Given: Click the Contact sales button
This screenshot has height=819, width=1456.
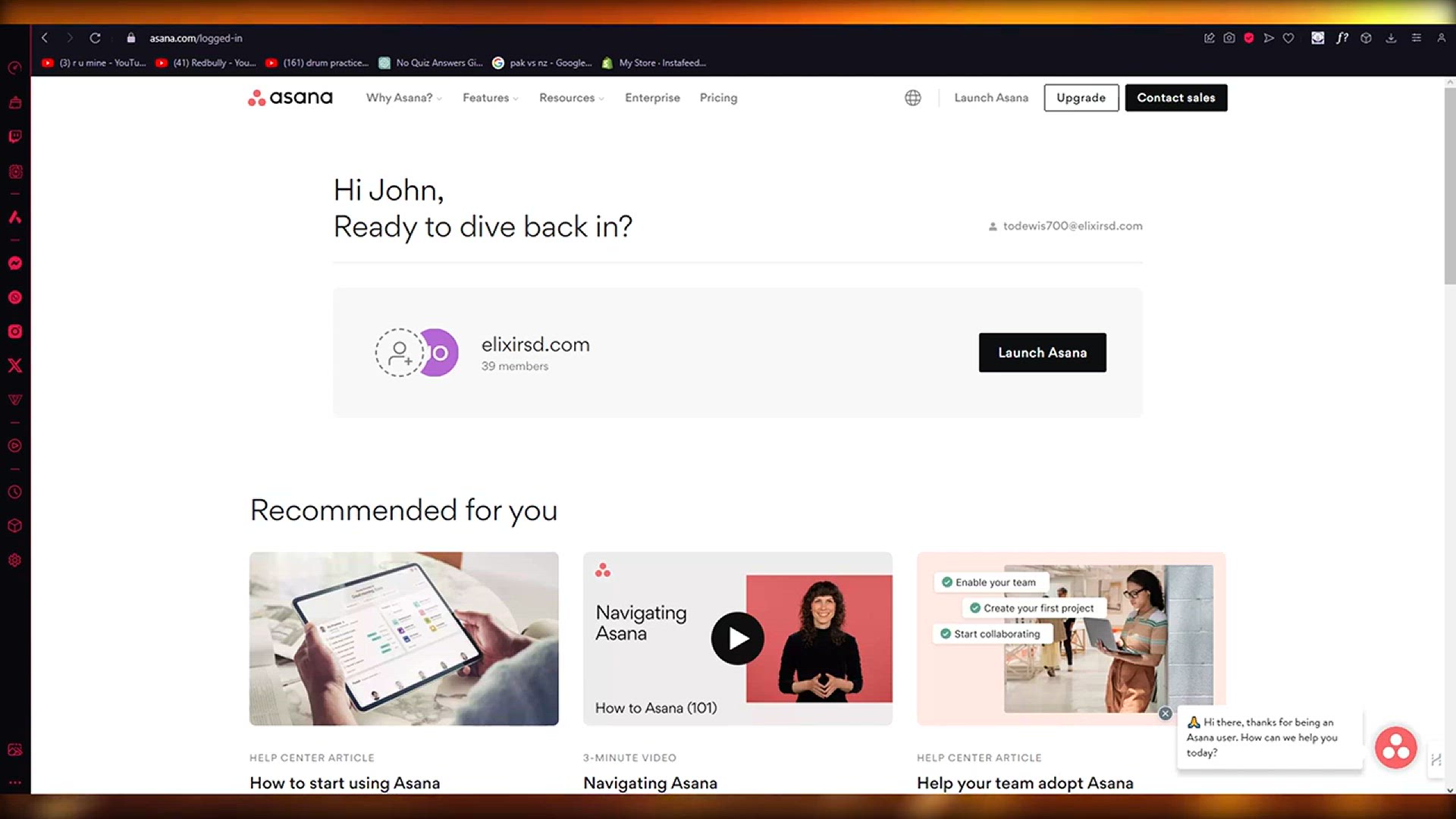Looking at the screenshot, I should [x=1176, y=98].
